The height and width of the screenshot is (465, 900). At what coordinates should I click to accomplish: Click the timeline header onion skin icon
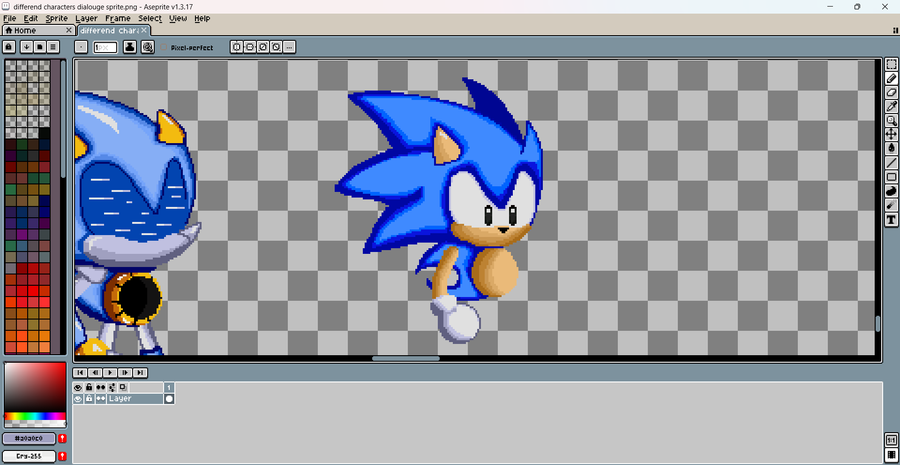click(123, 388)
